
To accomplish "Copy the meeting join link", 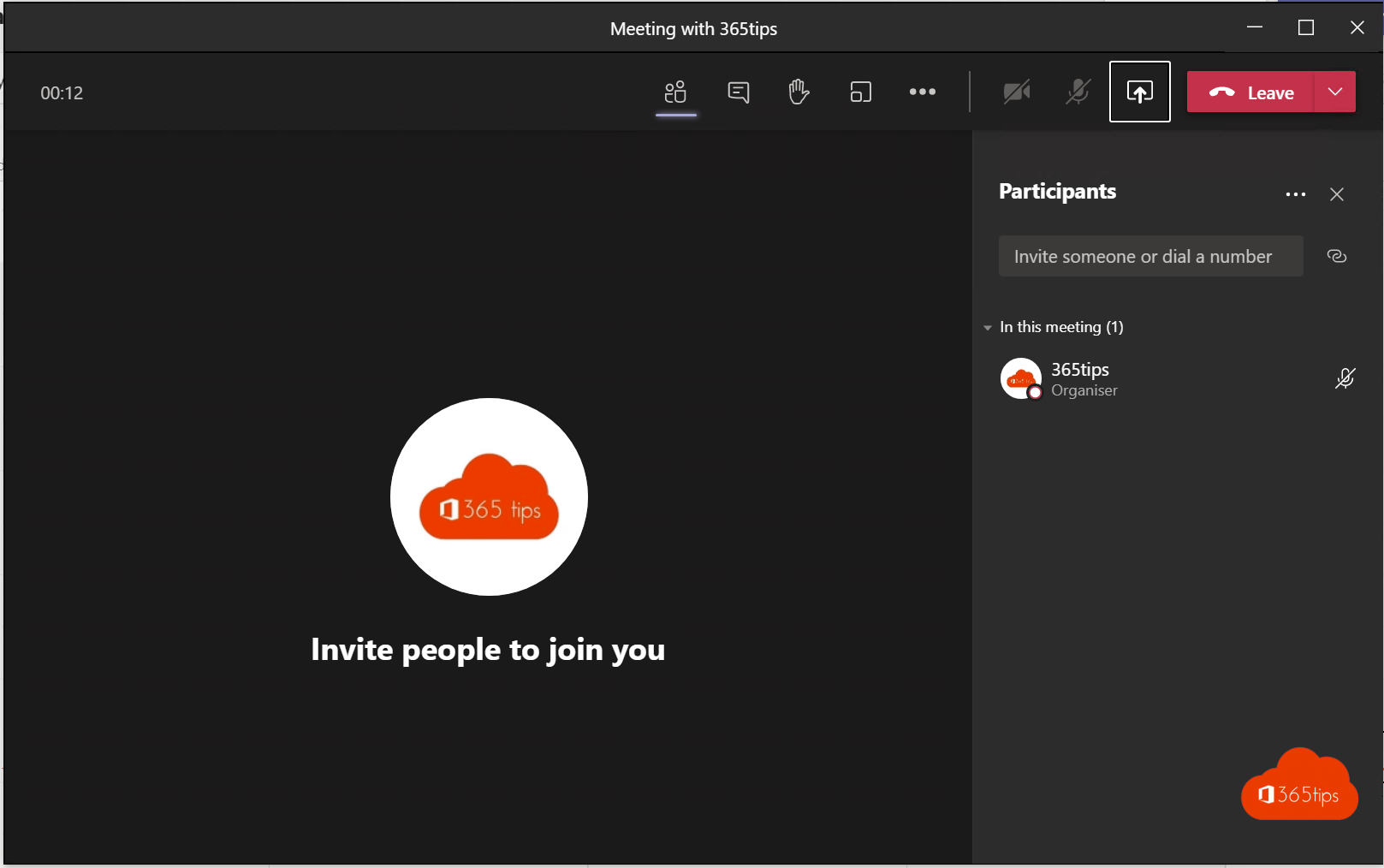I will click(x=1336, y=256).
